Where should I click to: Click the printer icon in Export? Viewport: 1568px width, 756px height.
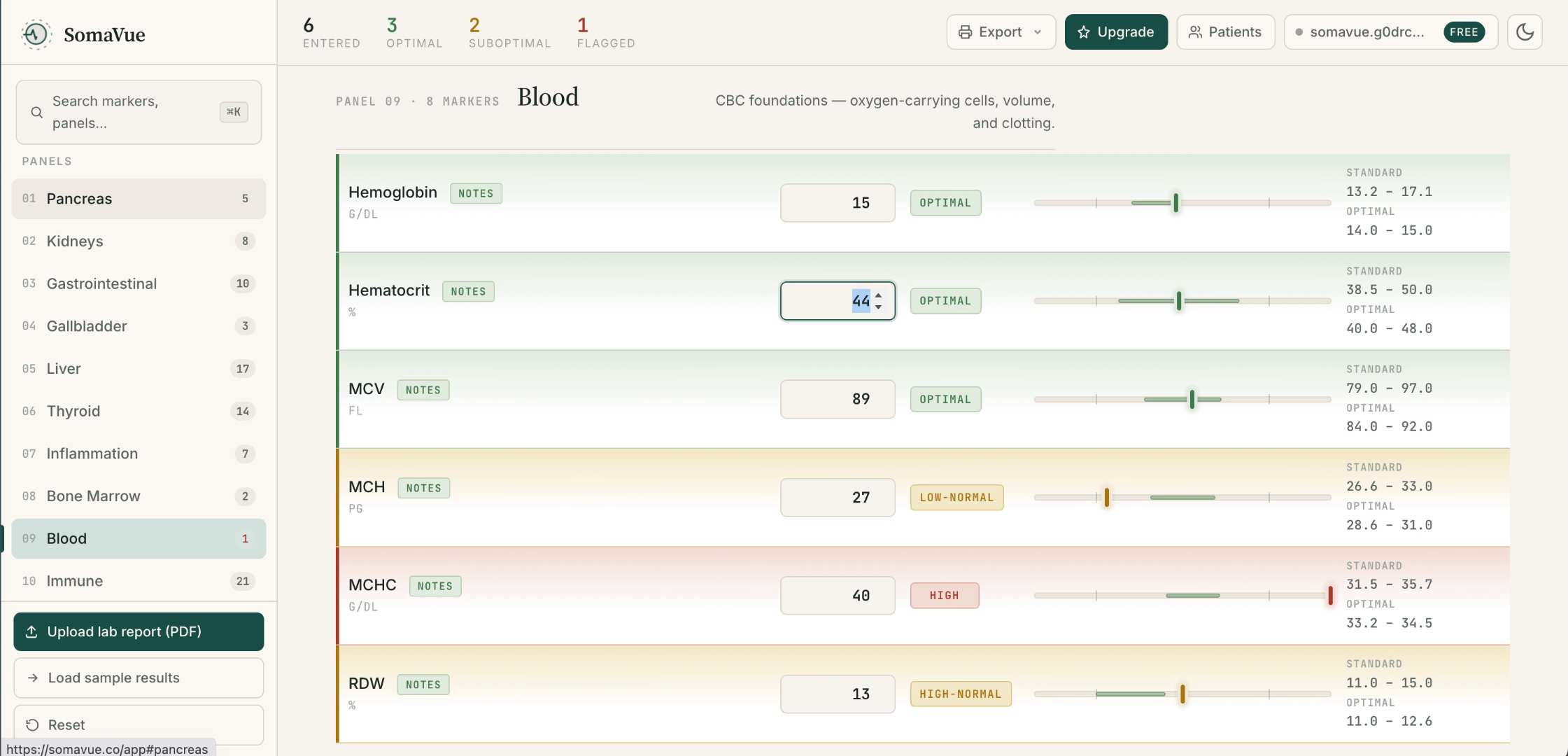pyautogui.click(x=965, y=32)
